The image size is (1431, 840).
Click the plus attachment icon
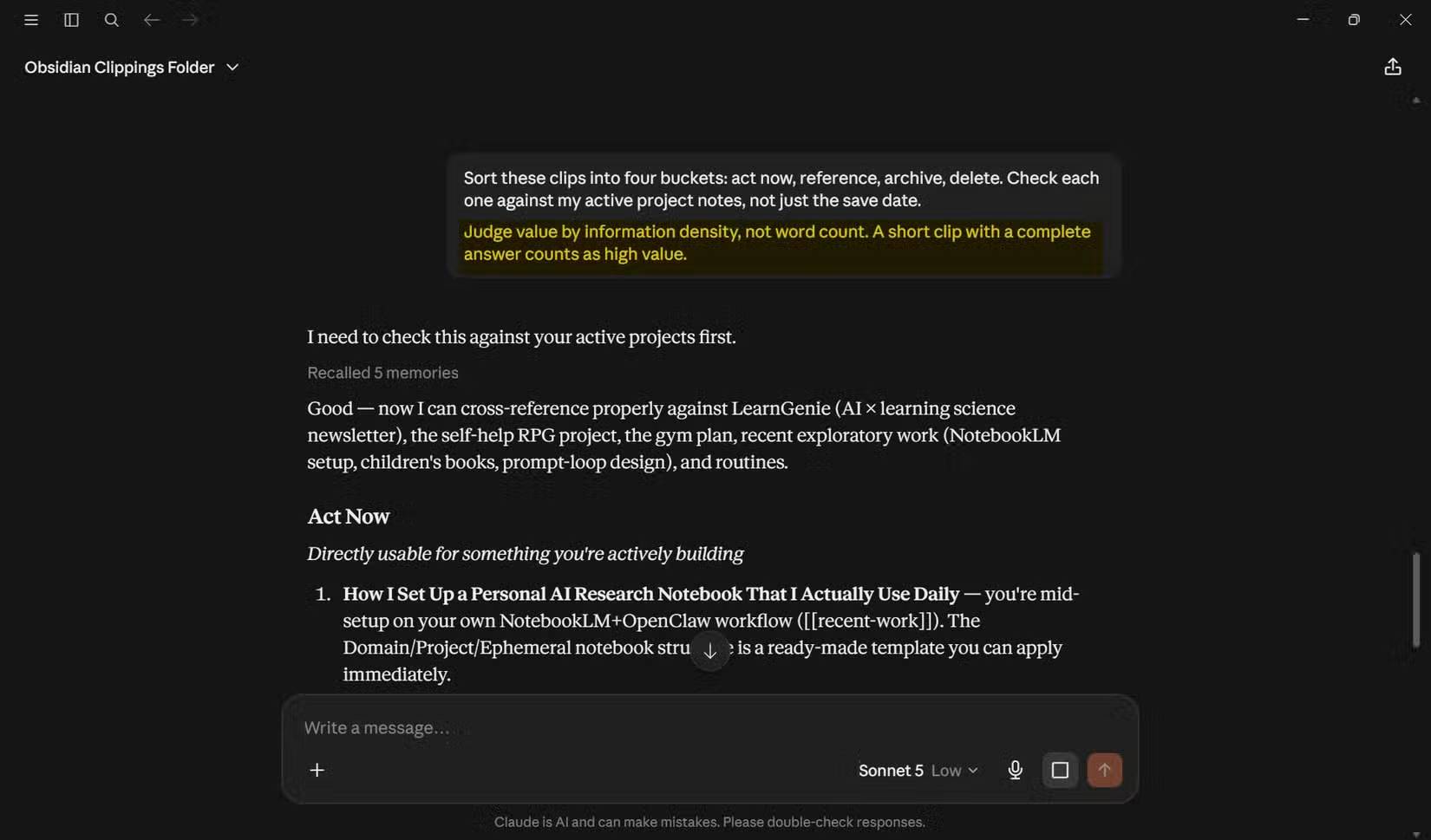click(317, 770)
